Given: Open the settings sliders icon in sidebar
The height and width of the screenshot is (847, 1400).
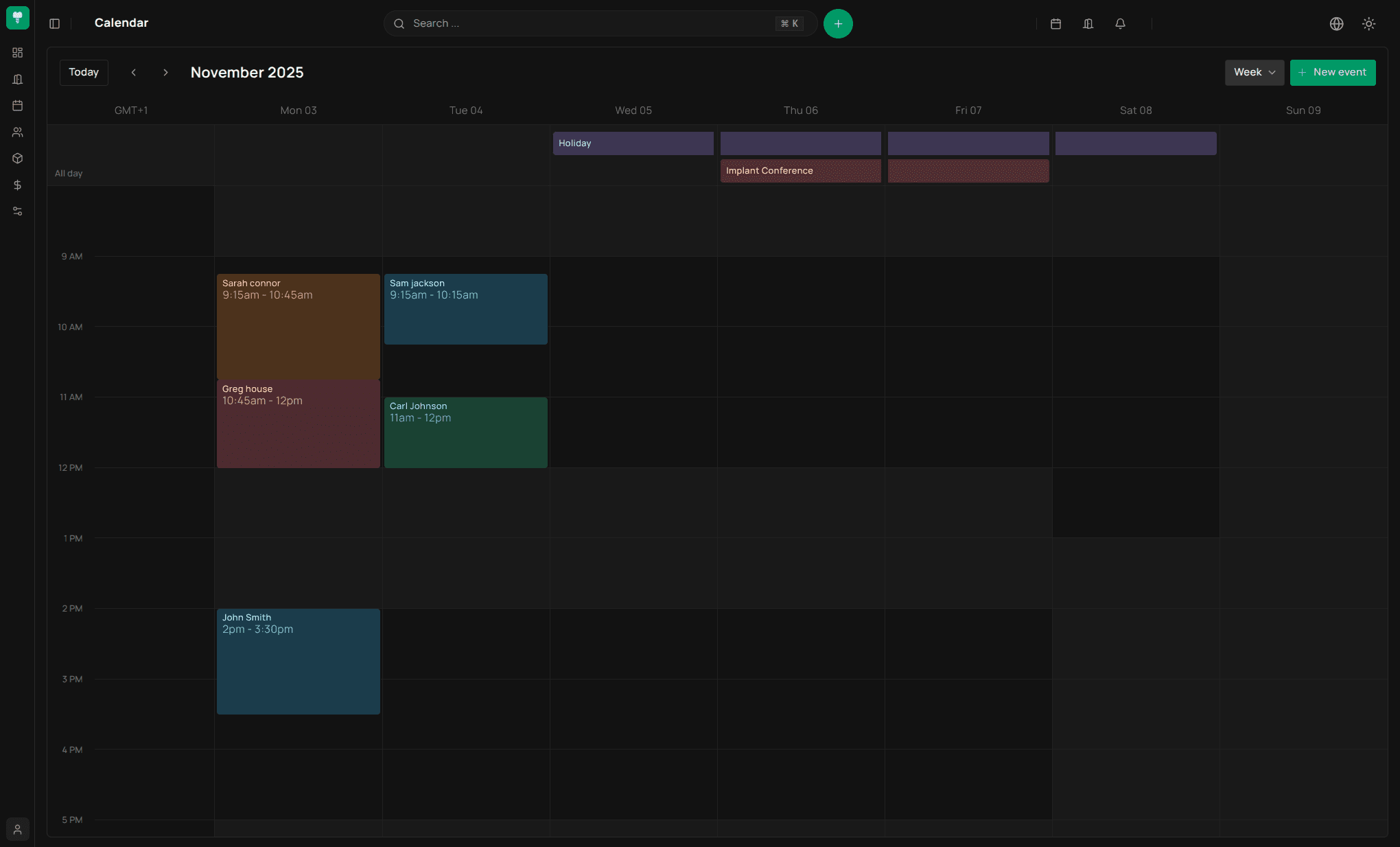Looking at the screenshot, I should point(18,211).
